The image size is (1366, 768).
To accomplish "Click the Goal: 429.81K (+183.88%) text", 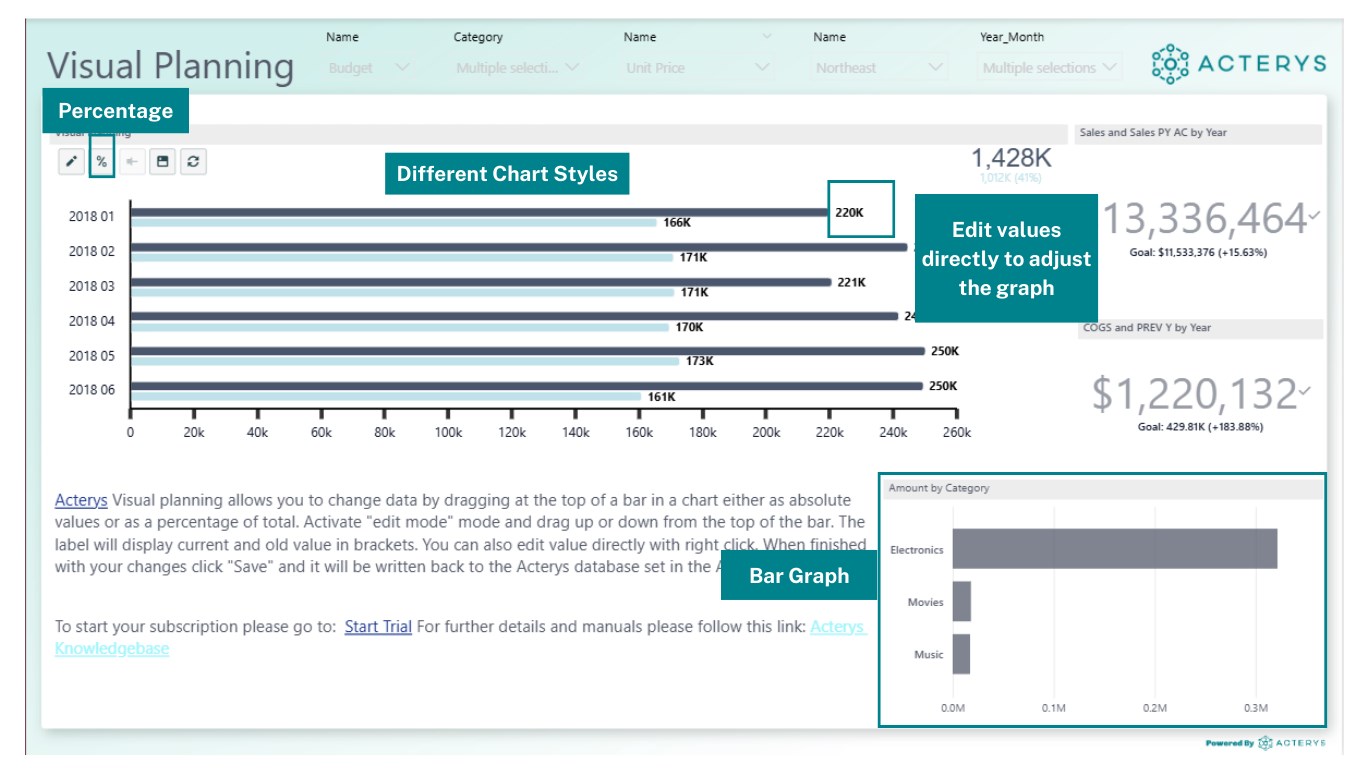I will click(1201, 427).
